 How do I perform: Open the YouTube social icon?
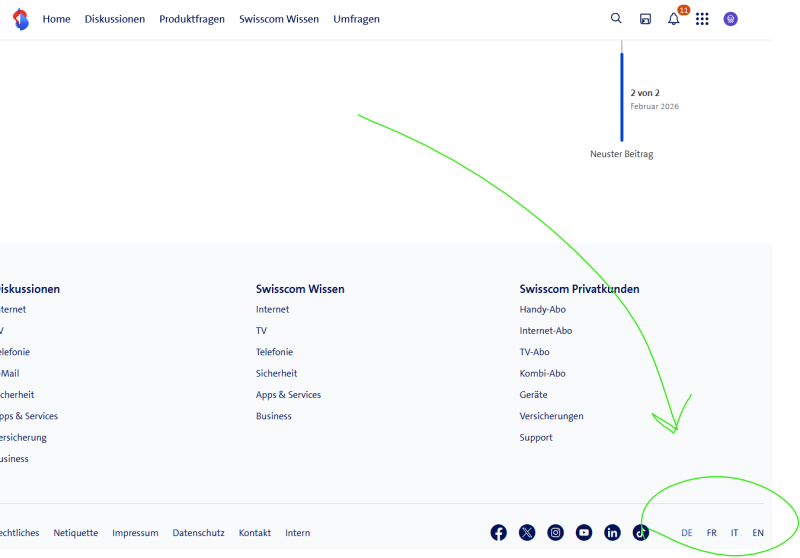point(584,533)
